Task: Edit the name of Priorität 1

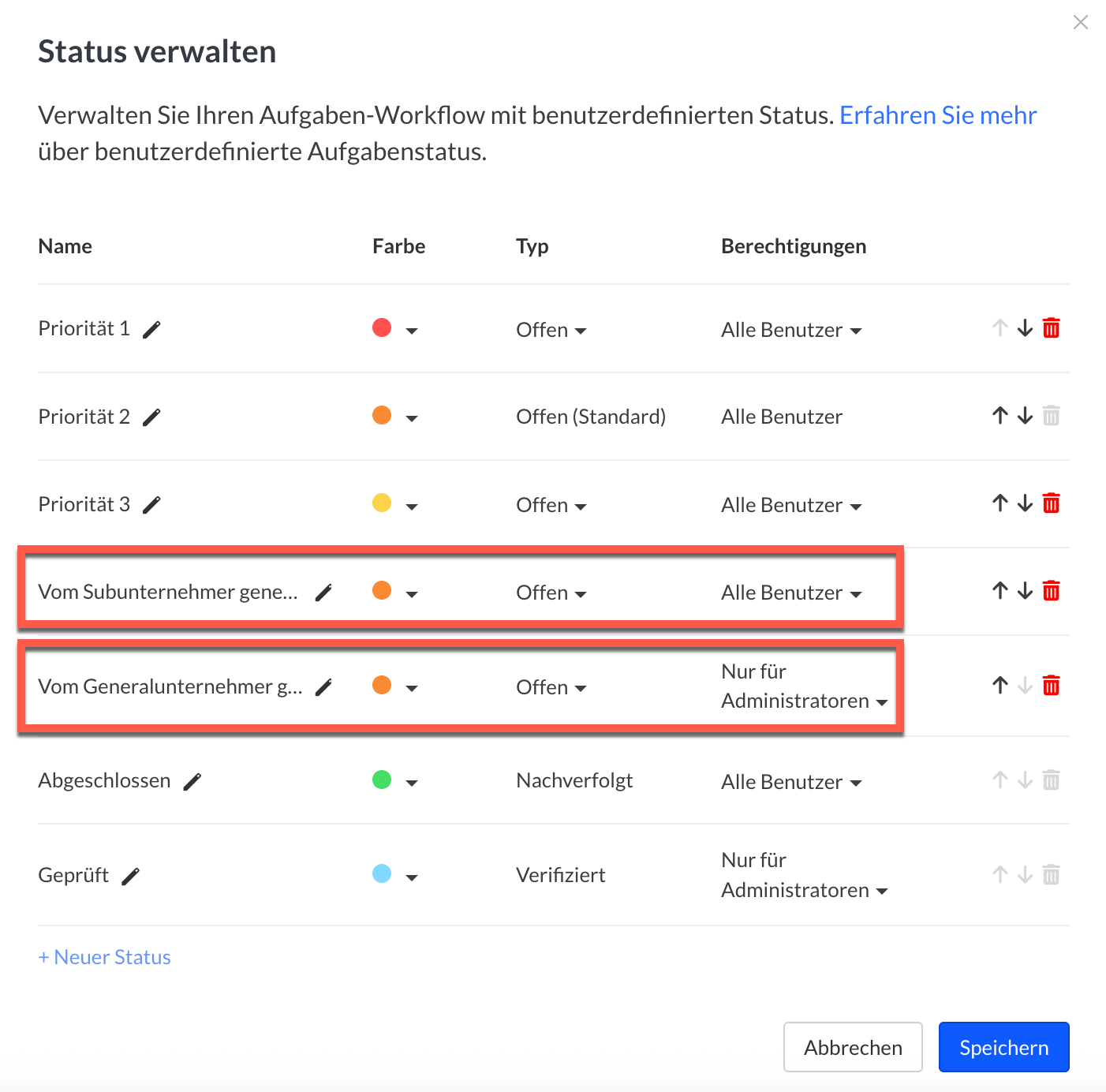Action: (x=151, y=330)
